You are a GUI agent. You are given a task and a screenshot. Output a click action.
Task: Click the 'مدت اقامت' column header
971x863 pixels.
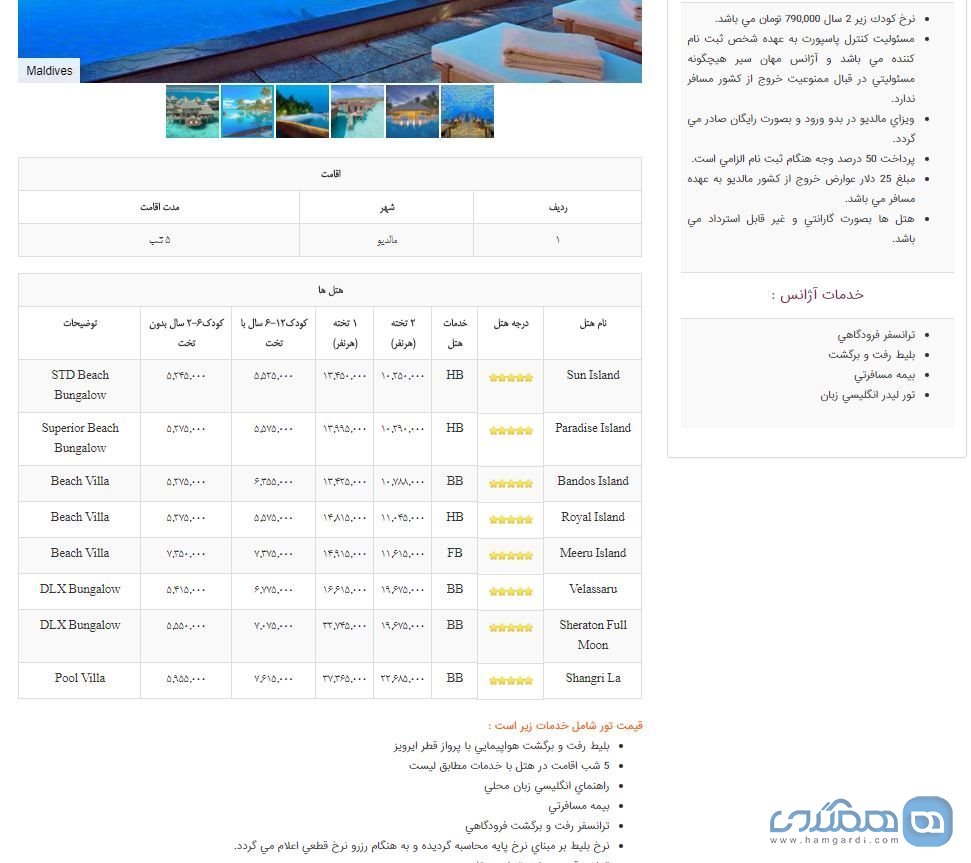click(159, 207)
